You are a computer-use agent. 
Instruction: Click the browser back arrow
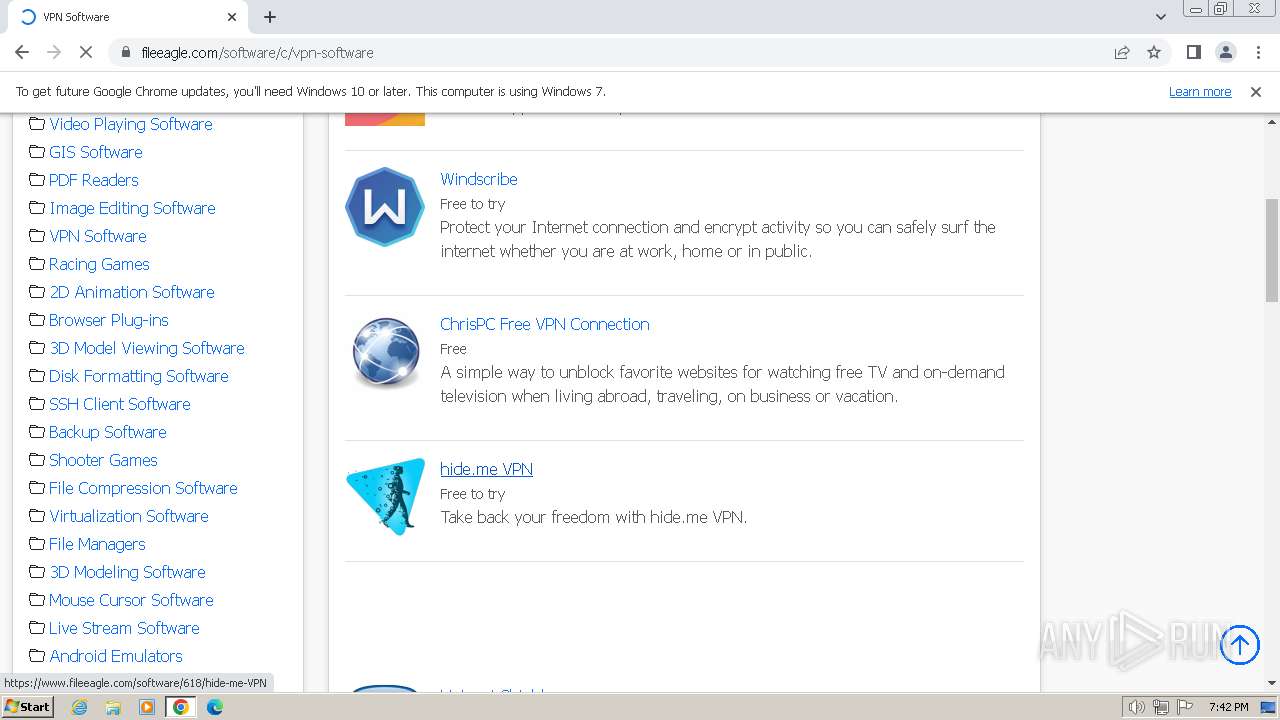22,52
